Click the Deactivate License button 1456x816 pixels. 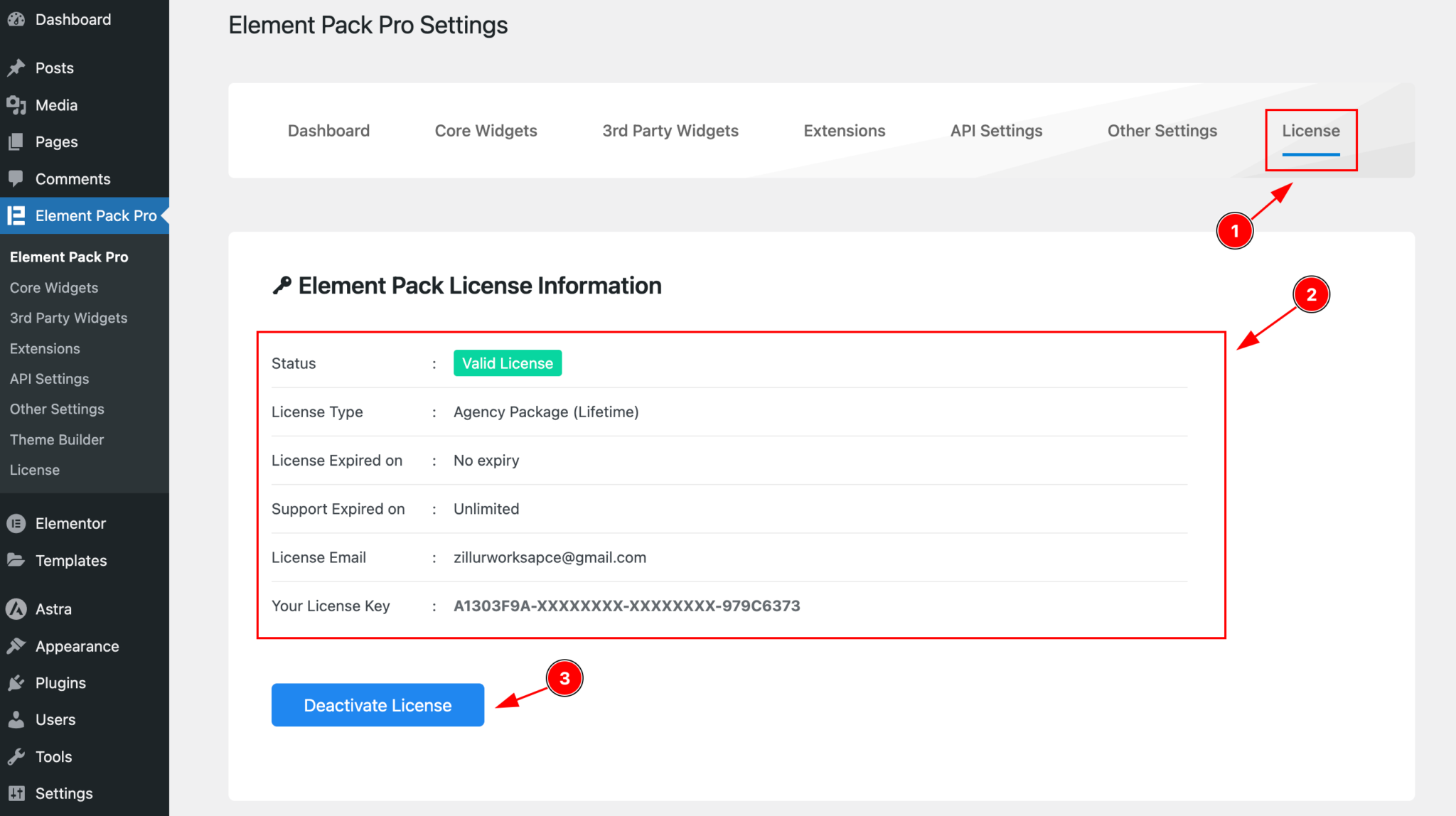378,704
